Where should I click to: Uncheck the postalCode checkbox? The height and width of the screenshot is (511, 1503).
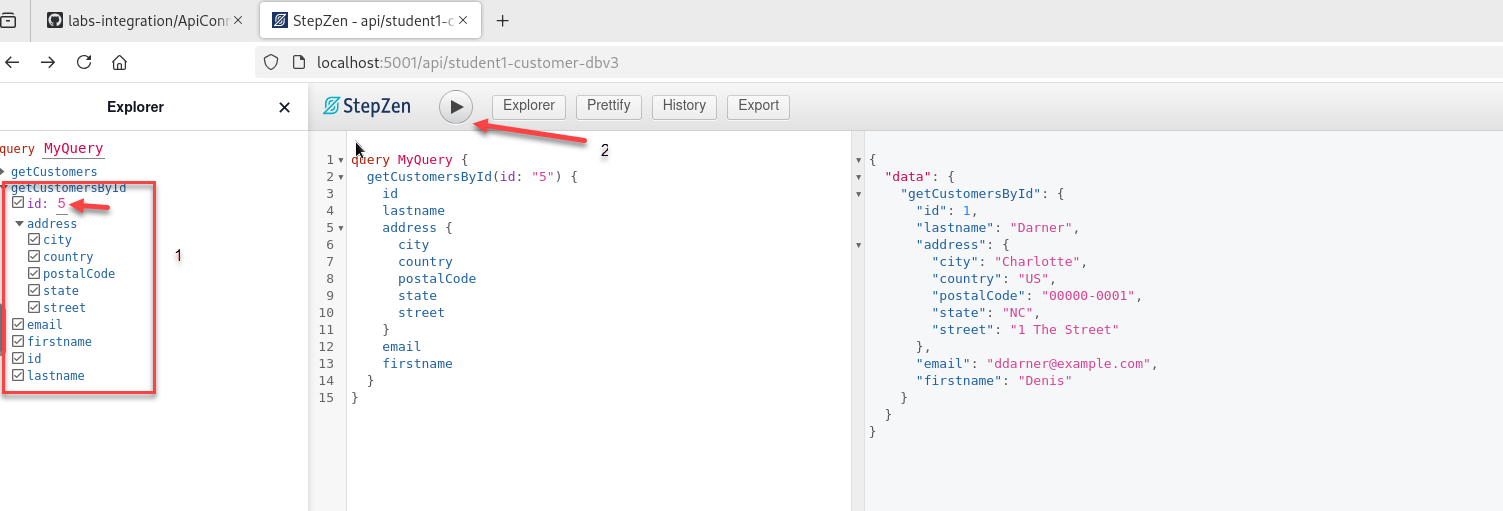[35, 274]
